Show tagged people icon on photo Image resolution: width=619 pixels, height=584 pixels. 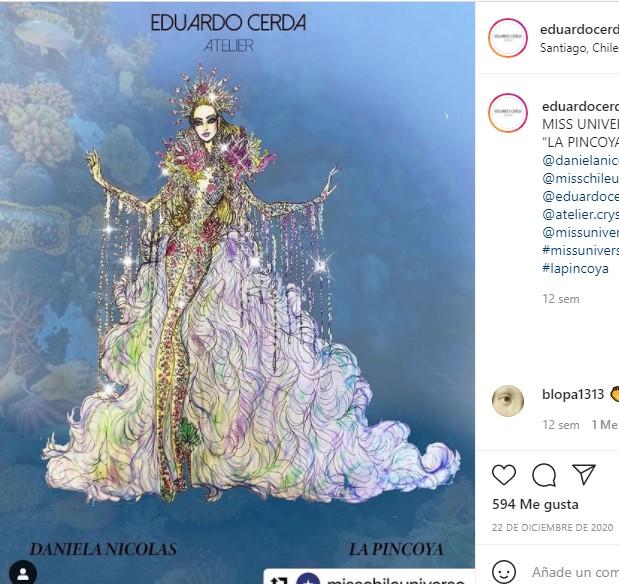tap(23, 573)
